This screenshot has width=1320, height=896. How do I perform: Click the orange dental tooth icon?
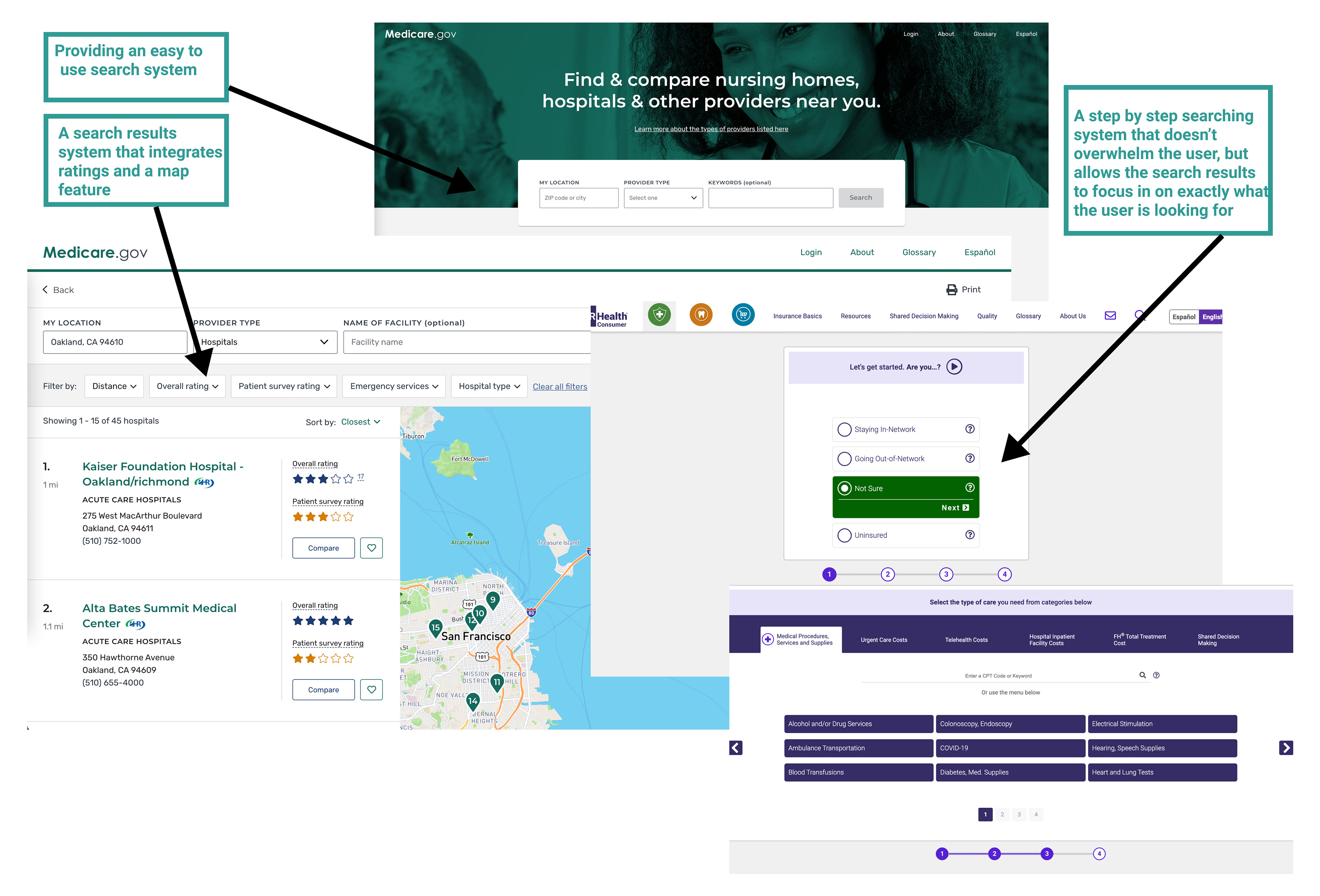[701, 314]
